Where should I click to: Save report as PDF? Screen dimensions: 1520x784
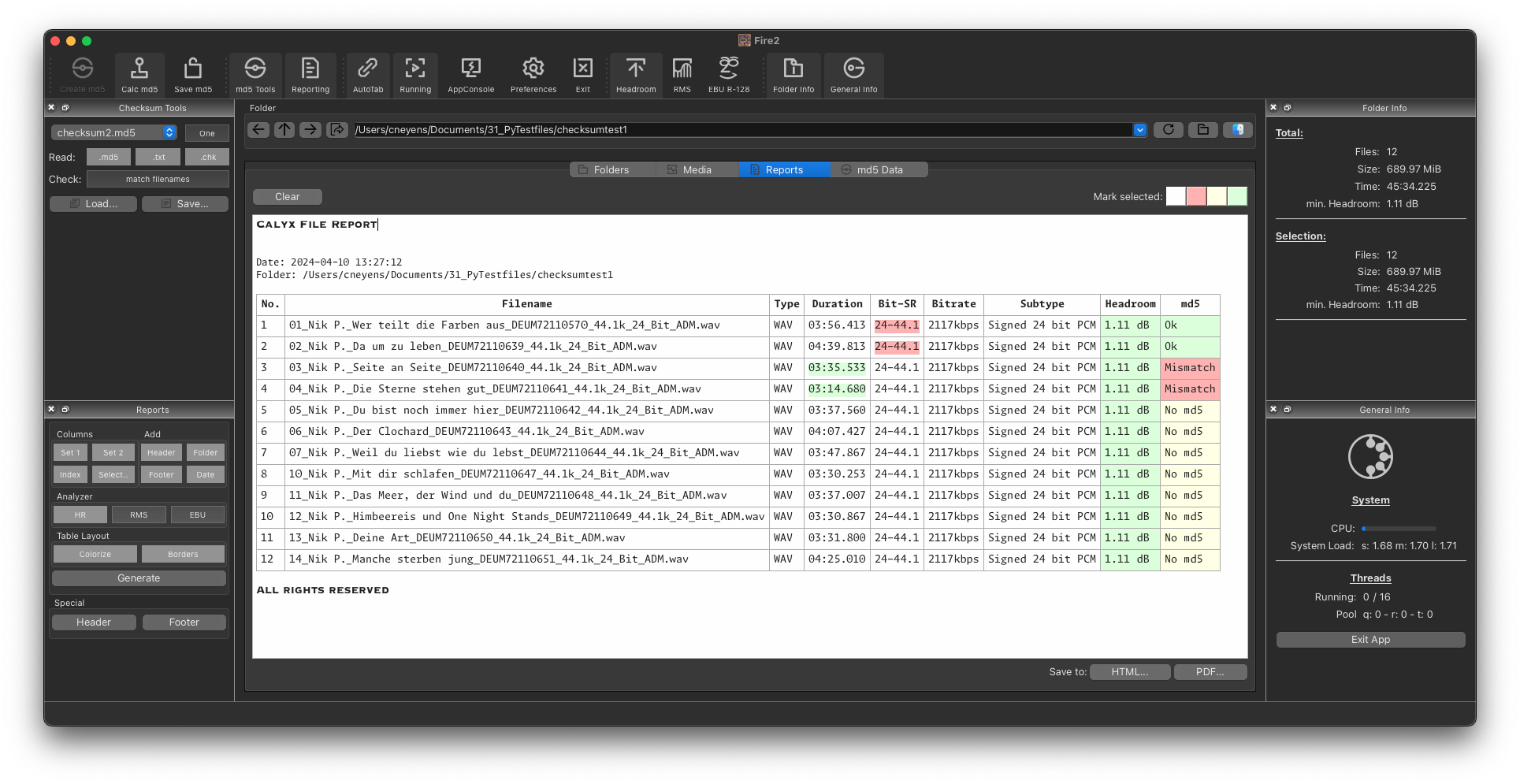click(1210, 671)
